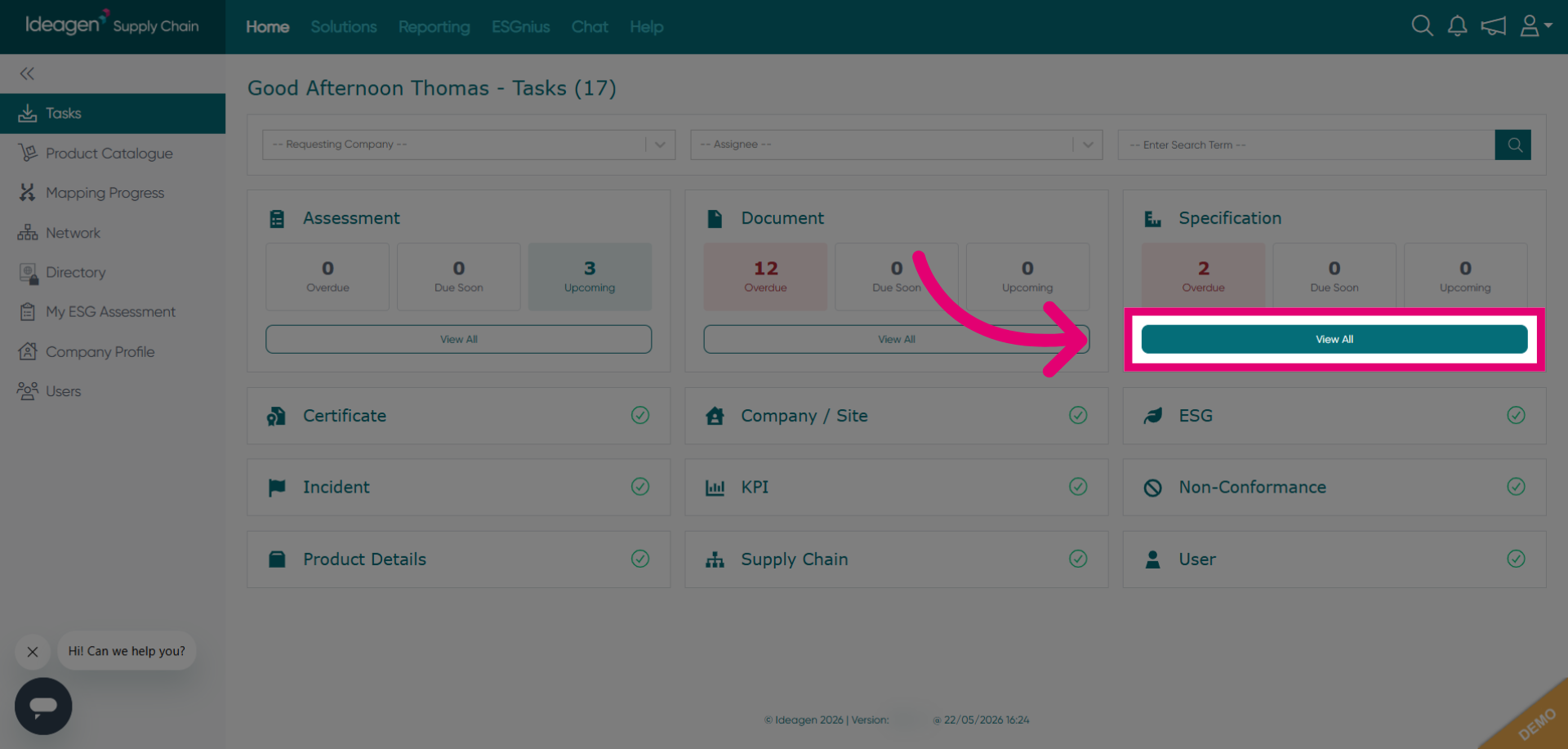The width and height of the screenshot is (1568, 749).
Task: Click the Incident check circle icon
Action: (x=640, y=487)
